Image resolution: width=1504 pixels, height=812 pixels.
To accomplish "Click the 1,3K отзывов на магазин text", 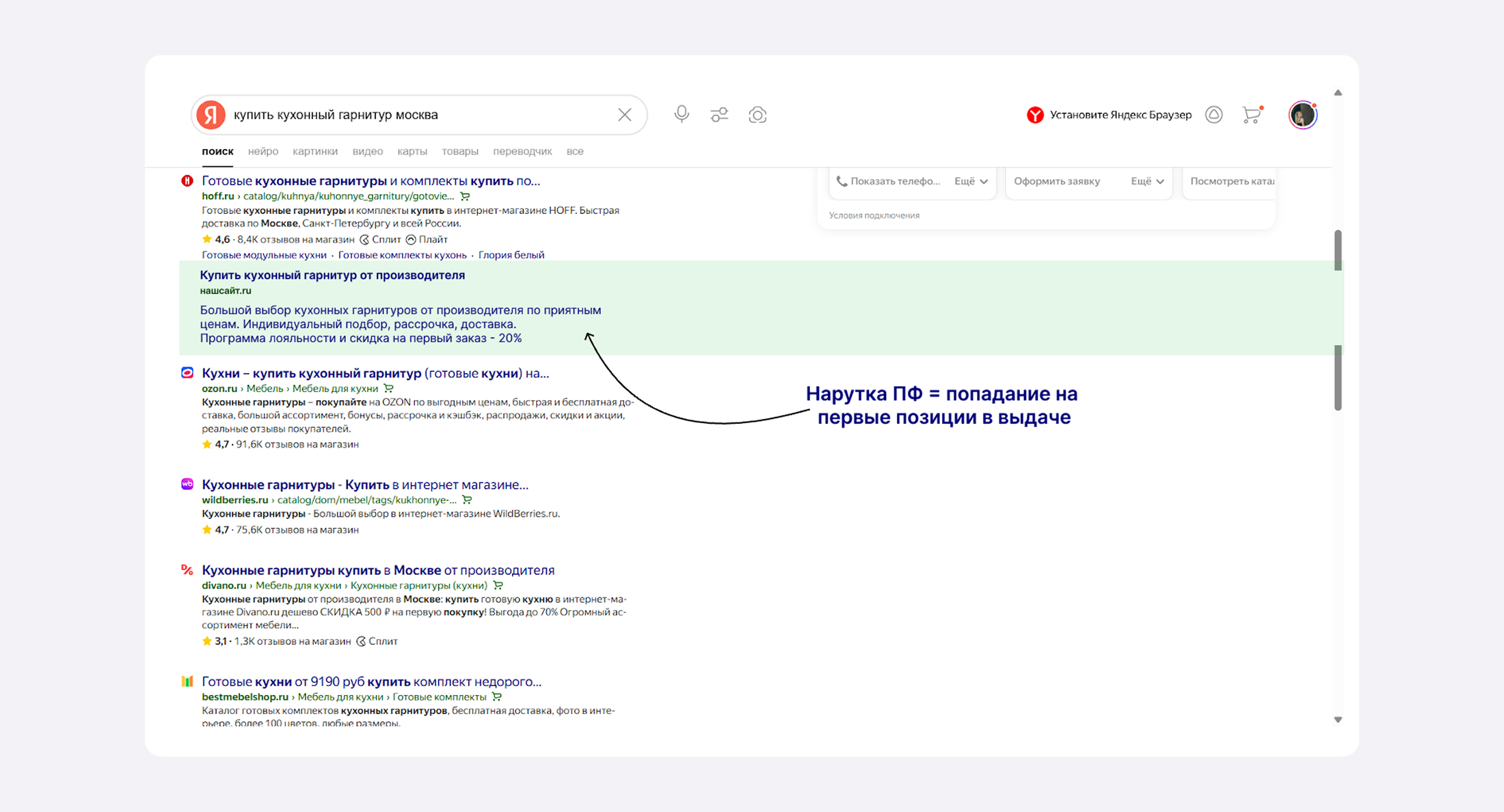I will (293, 641).
